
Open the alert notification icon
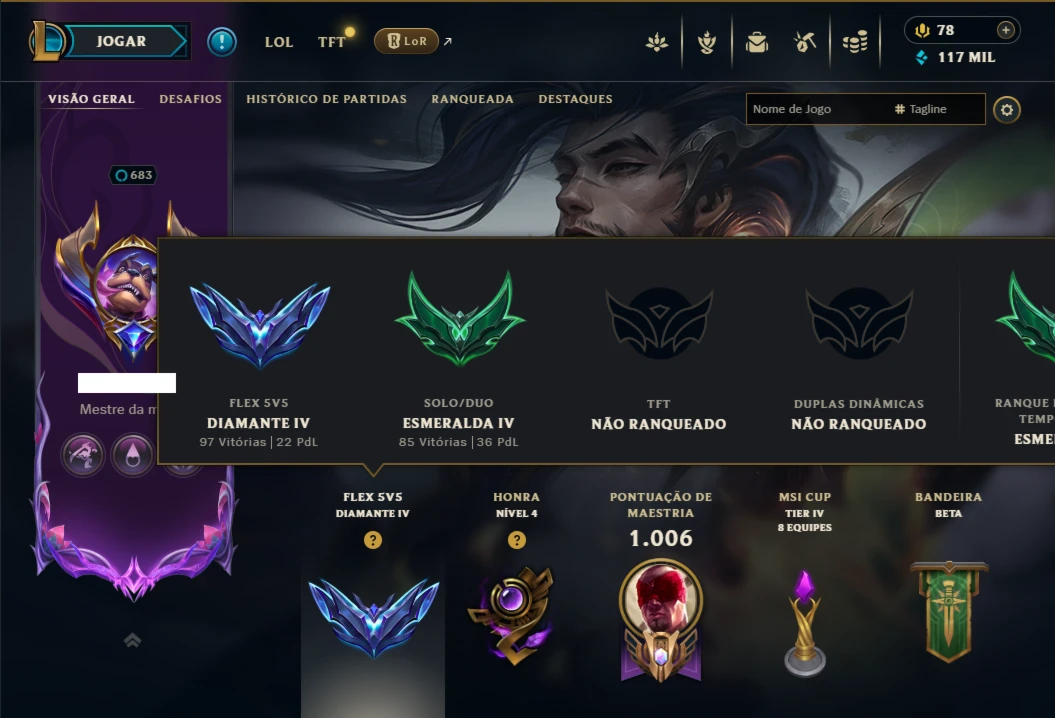pyautogui.click(x=221, y=42)
